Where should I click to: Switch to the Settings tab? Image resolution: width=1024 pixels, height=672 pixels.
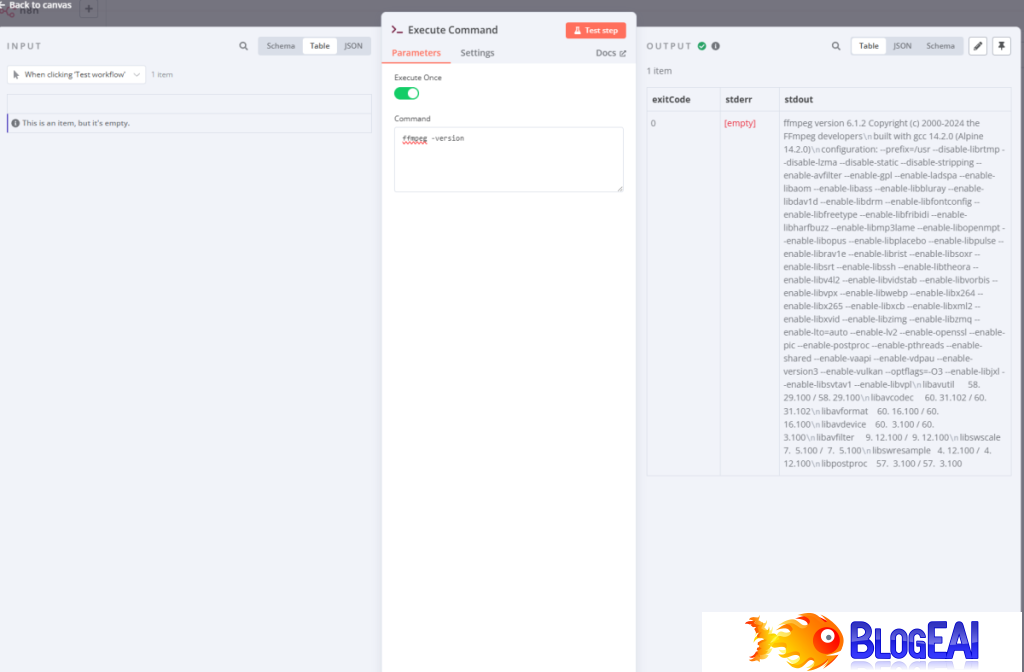477,53
